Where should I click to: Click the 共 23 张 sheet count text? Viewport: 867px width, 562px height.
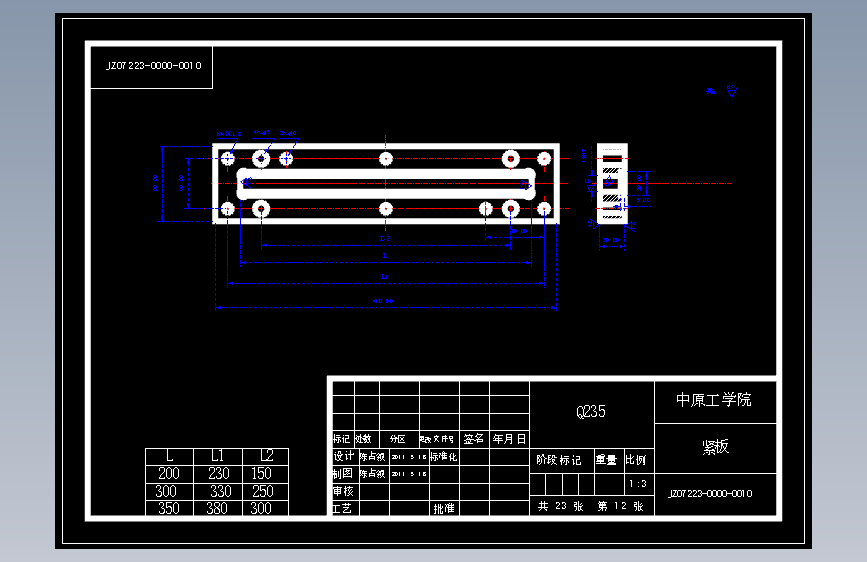click(x=561, y=506)
